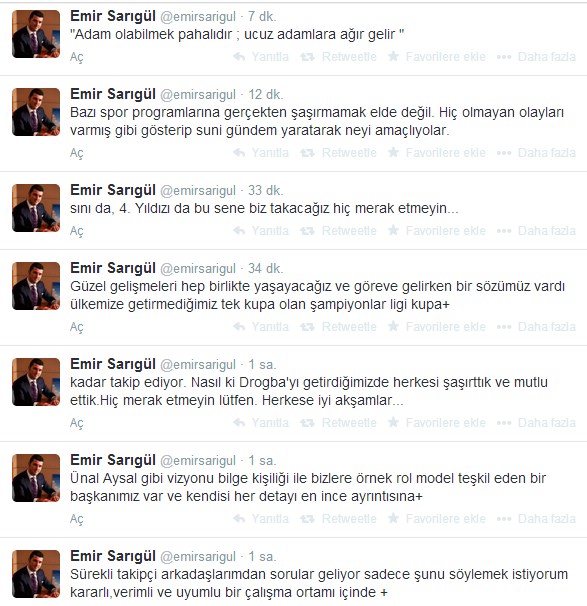Expand the Drogba tweet with Aç

(77, 423)
